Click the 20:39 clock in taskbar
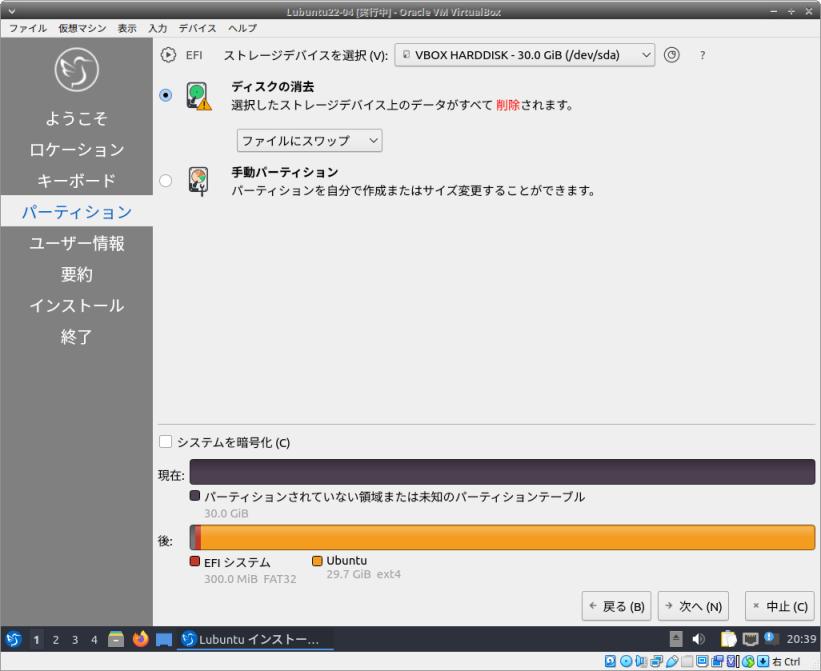The image size is (821, 671). pyautogui.click(x=801, y=639)
